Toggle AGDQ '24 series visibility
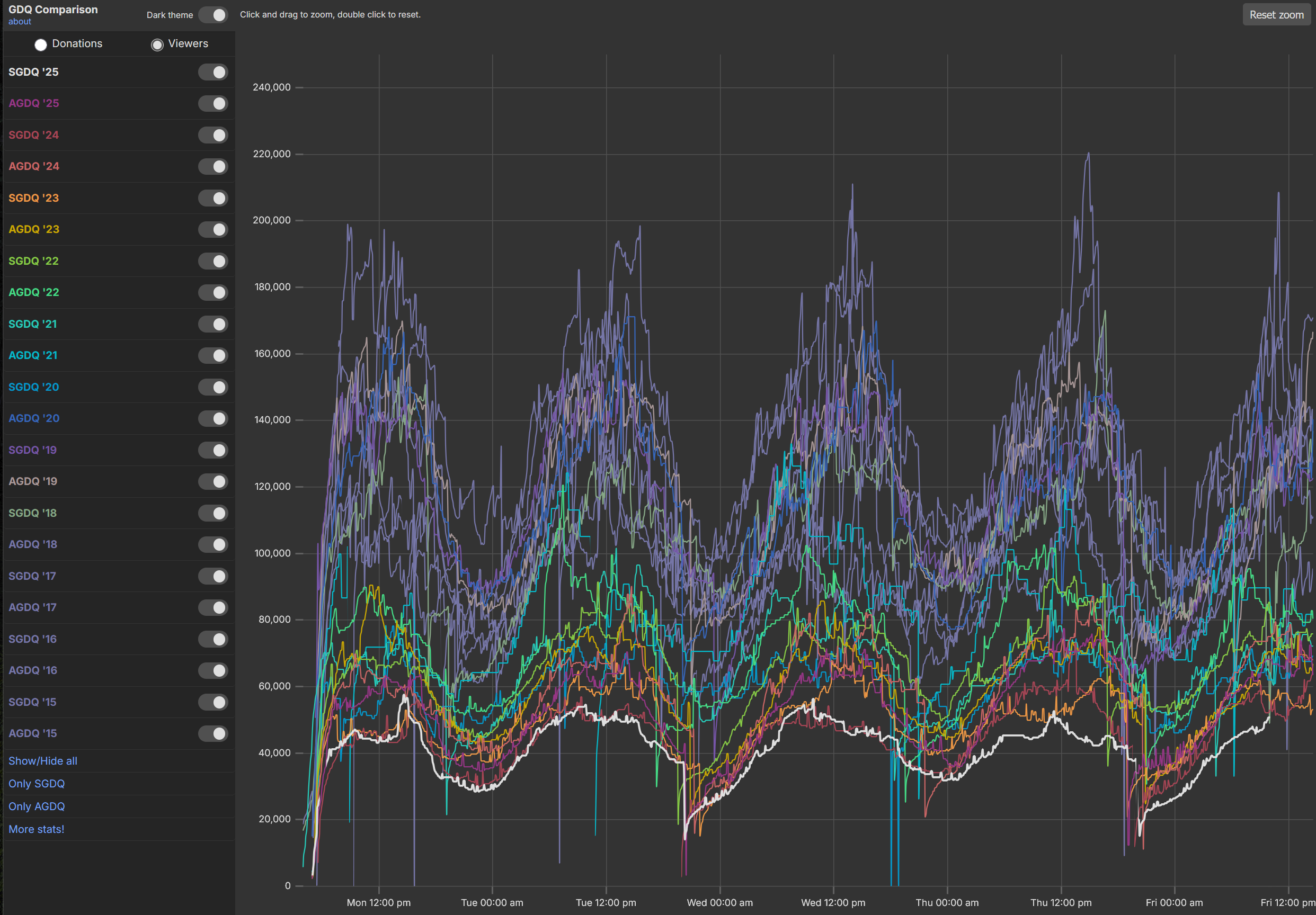This screenshot has width=1316, height=915. [212, 167]
